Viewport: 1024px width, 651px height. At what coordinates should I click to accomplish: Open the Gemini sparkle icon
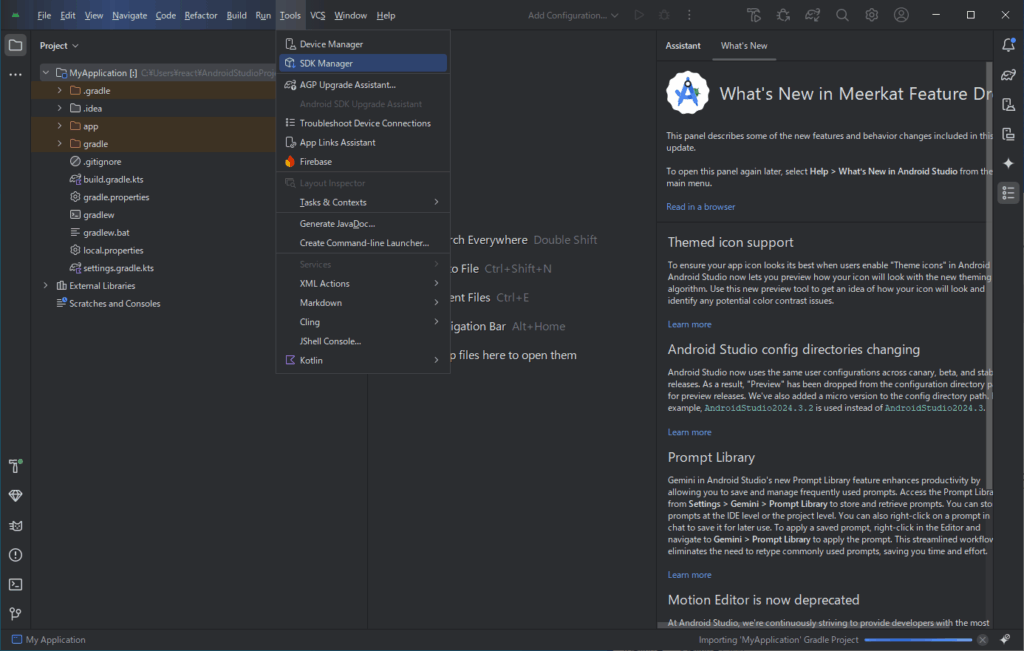coord(1008,163)
